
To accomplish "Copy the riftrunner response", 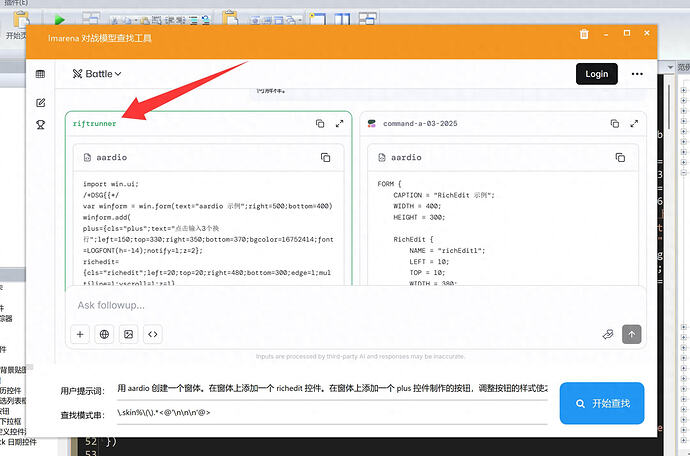I will [x=320, y=124].
